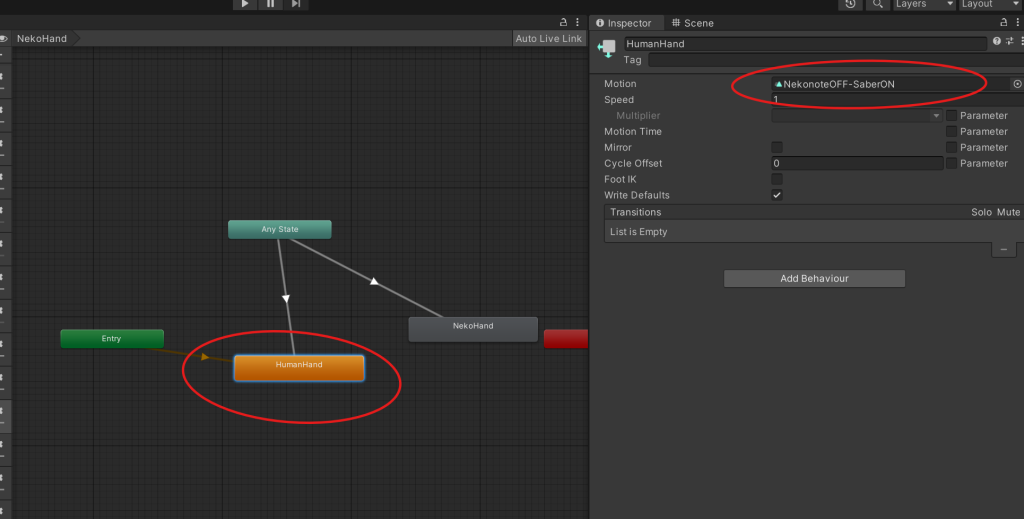
Task: Enable the Mirror checkbox
Action: tap(777, 148)
